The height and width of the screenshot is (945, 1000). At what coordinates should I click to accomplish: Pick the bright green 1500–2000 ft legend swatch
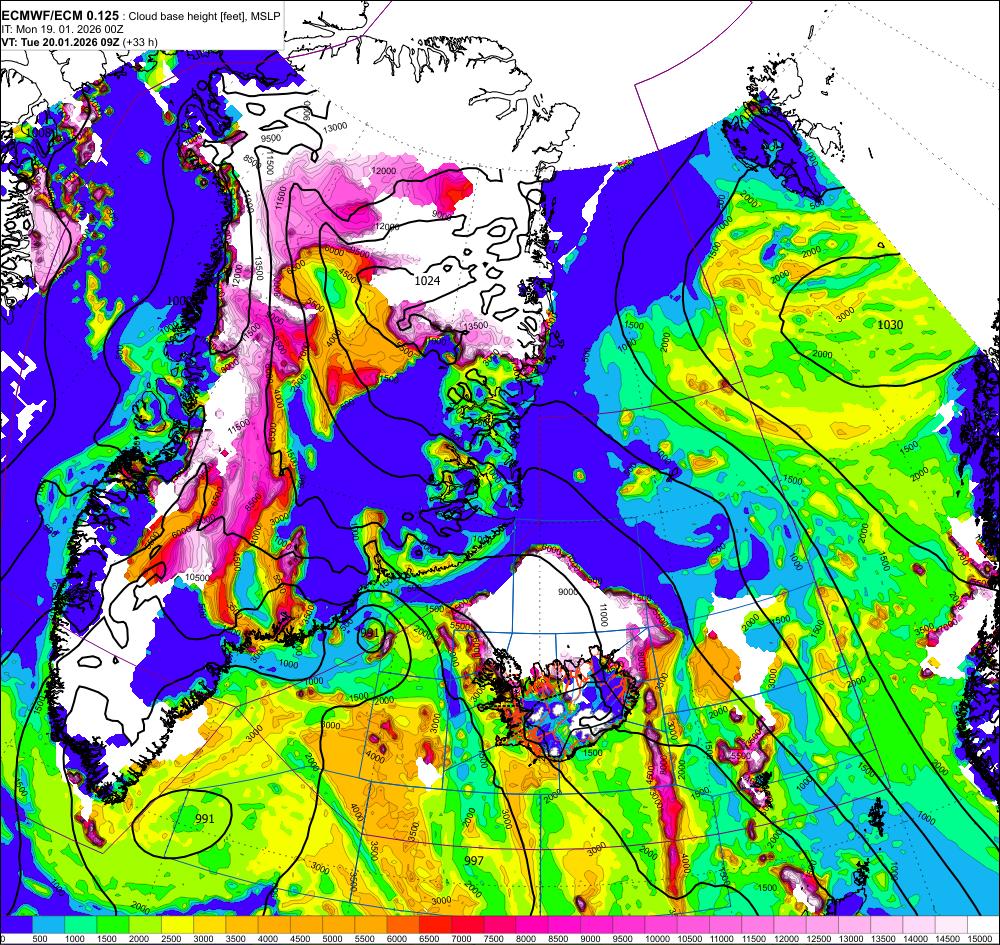click(113, 924)
